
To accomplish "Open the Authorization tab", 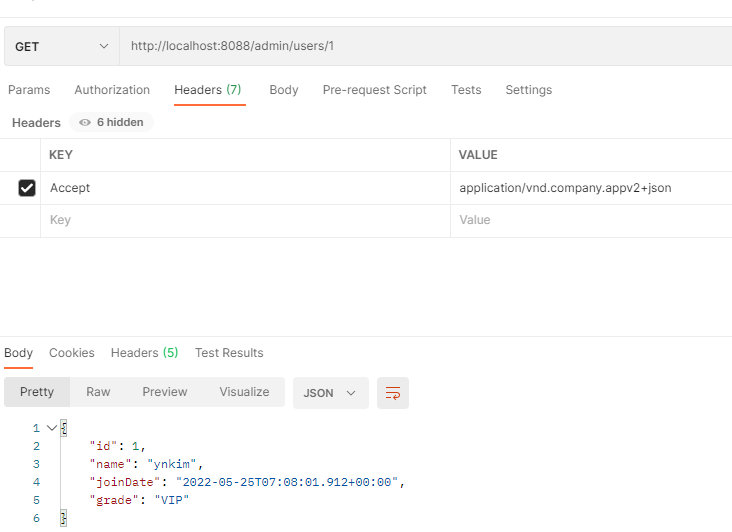I will click(x=112, y=90).
